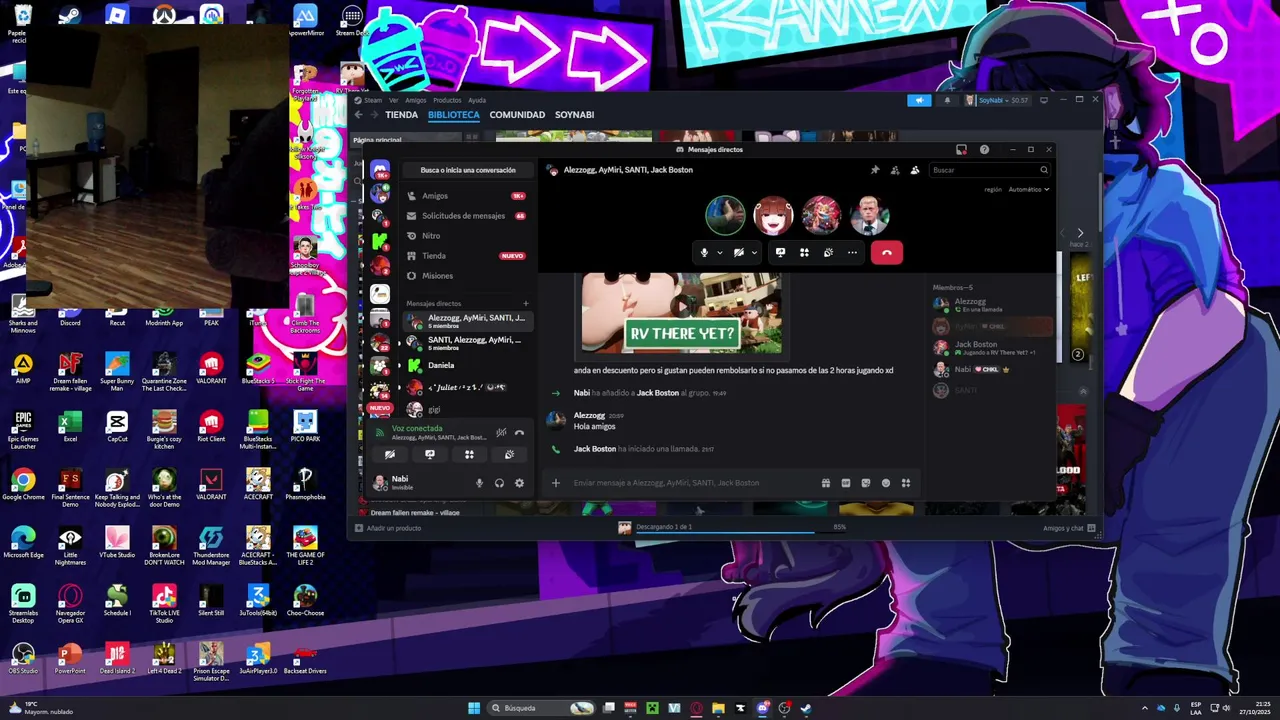Toggle member list icon in Discord header
1280x720 pixels.
coord(915,170)
